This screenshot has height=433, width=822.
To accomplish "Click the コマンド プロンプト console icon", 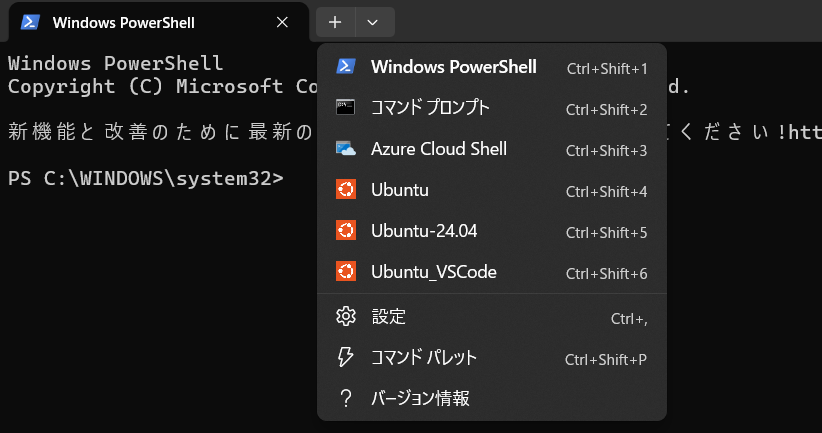I will coord(346,108).
